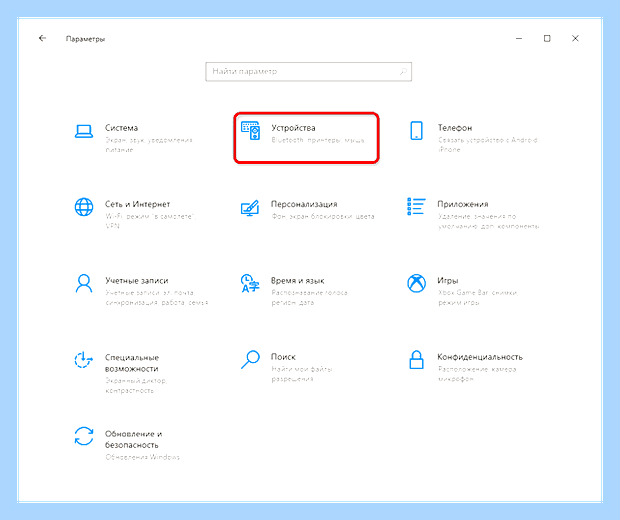Click the Приложения list icon

(416, 206)
